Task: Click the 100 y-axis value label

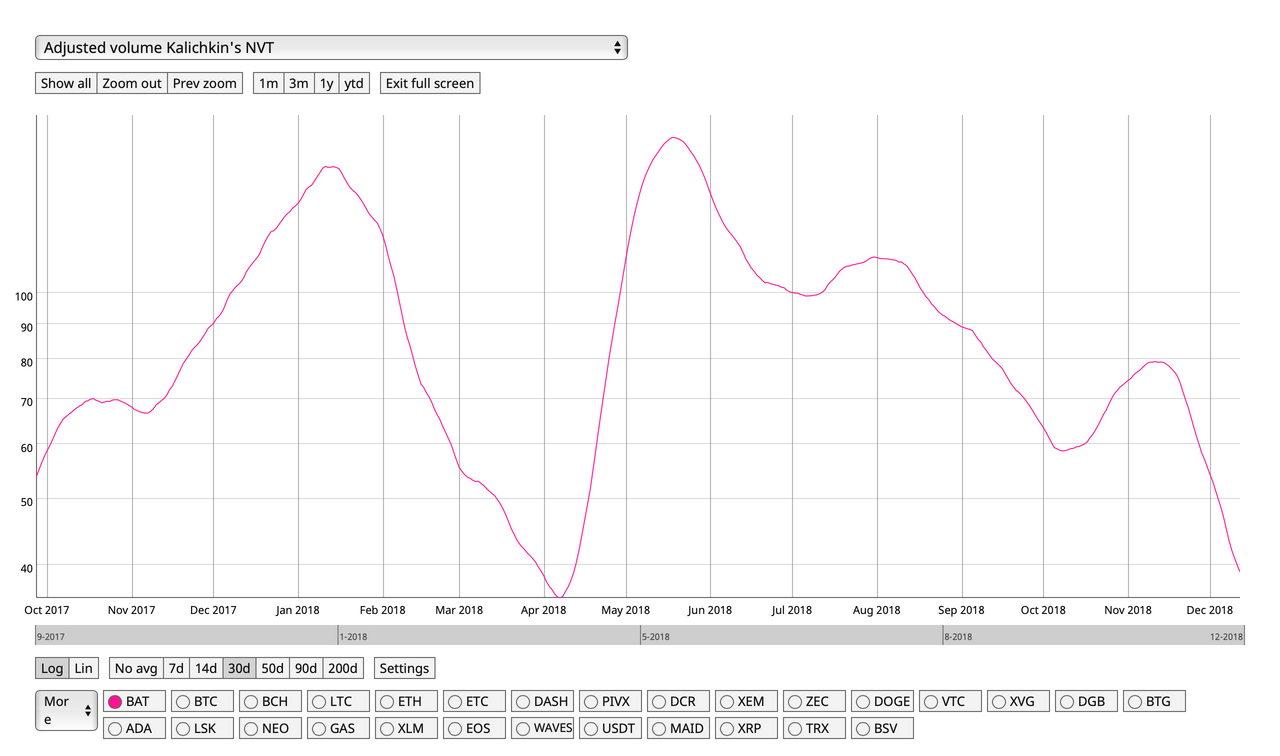Action: [24, 296]
